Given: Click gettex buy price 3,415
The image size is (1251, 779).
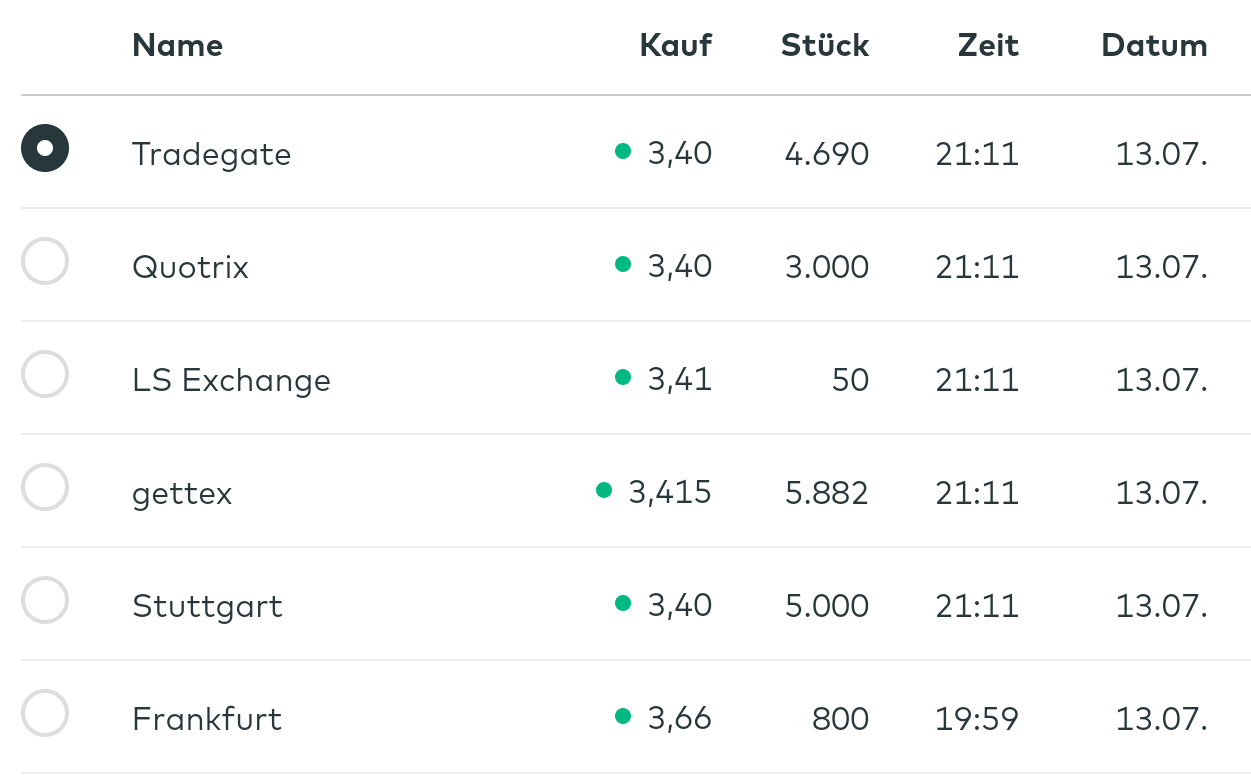Looking at the screenshot, I should [669, 493].
